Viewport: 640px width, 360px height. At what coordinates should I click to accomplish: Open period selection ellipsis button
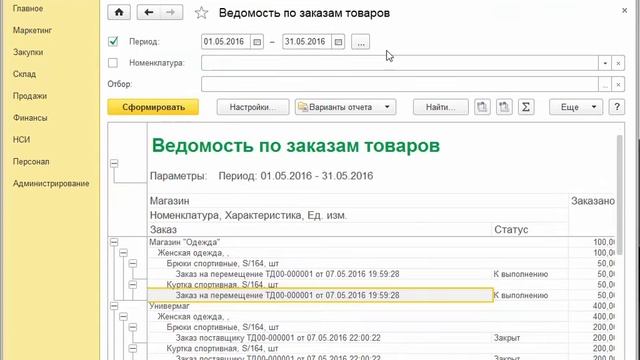coord(360,42)
